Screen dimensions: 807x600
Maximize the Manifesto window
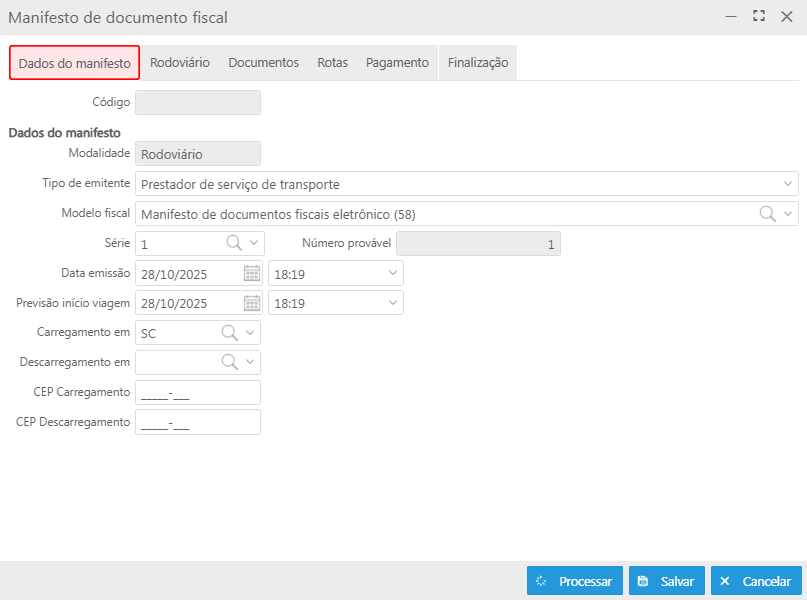[x=758, y=17]
